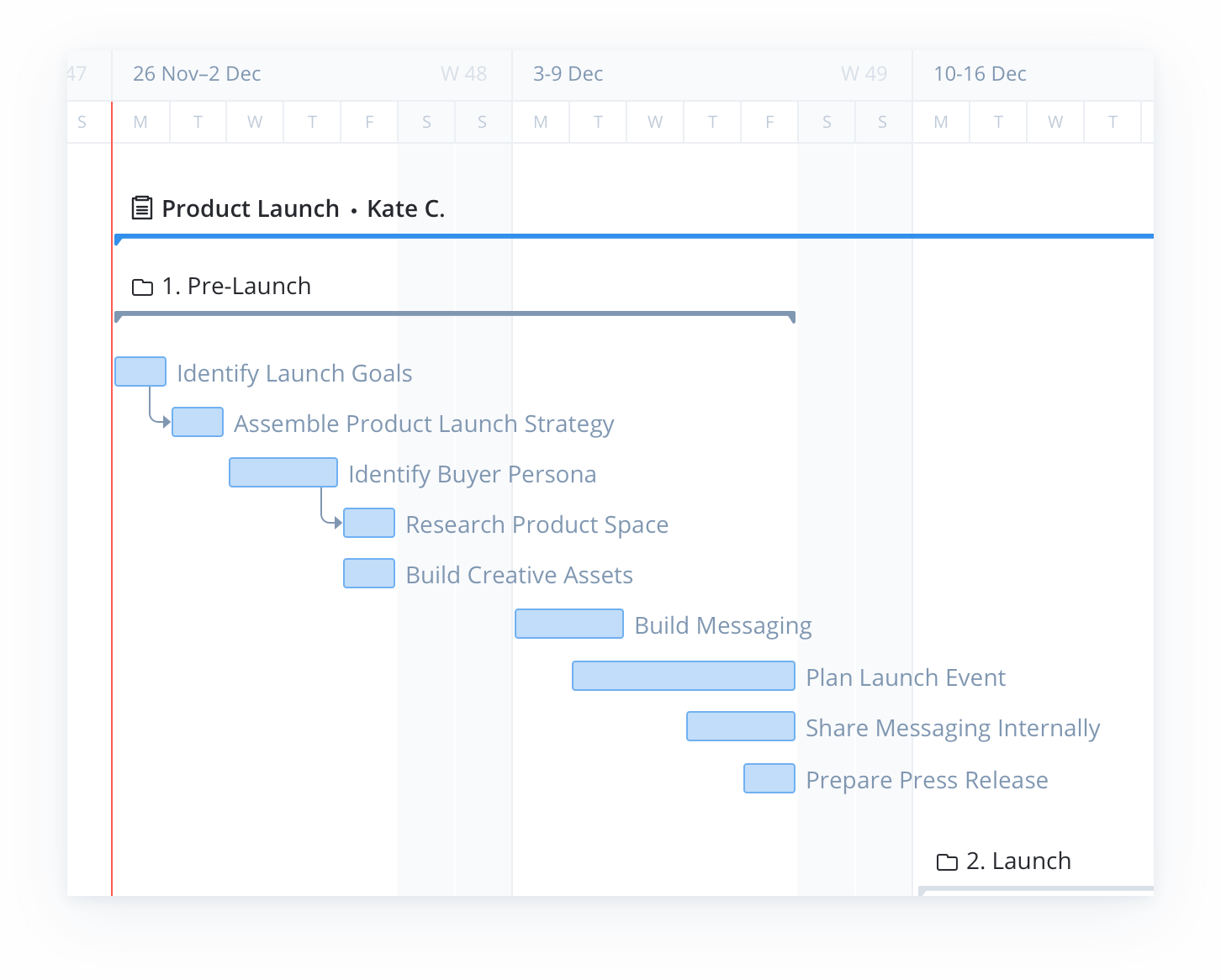Click the 'Identify Launch Goals' label
1221x980 pixels.
pyautogui.click(x=294, y=373)
